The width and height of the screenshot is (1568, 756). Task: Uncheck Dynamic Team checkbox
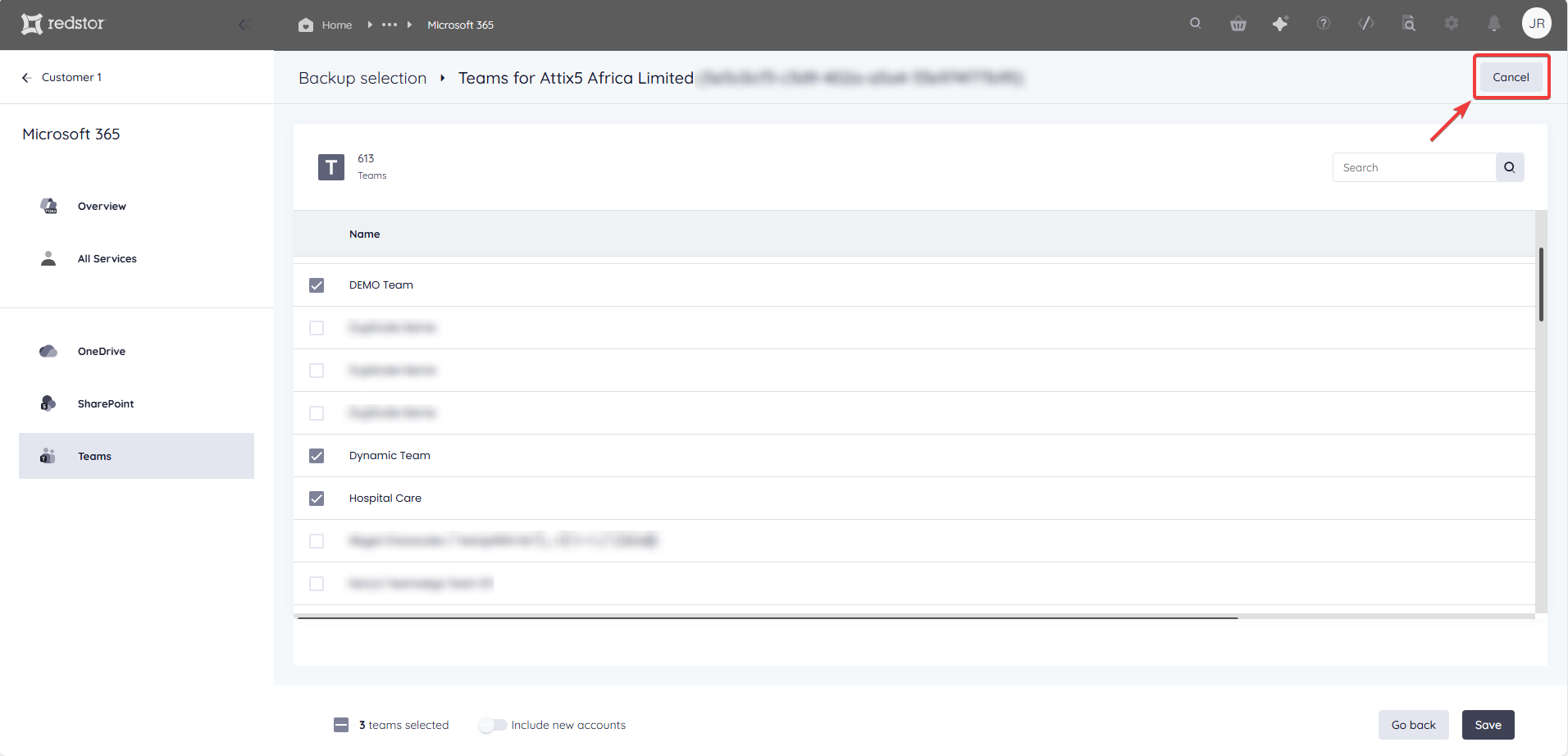click(x=317, y=456)
